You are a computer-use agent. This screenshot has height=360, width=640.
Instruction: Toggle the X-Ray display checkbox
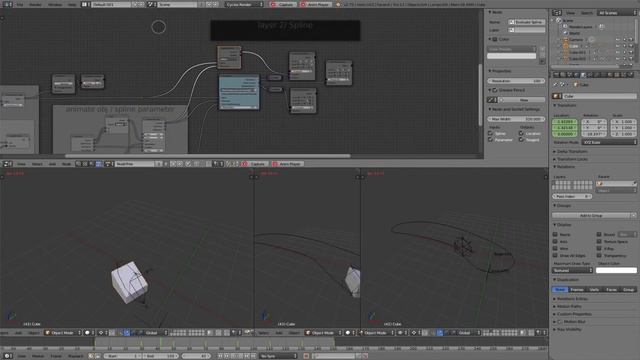pos(599,248)
